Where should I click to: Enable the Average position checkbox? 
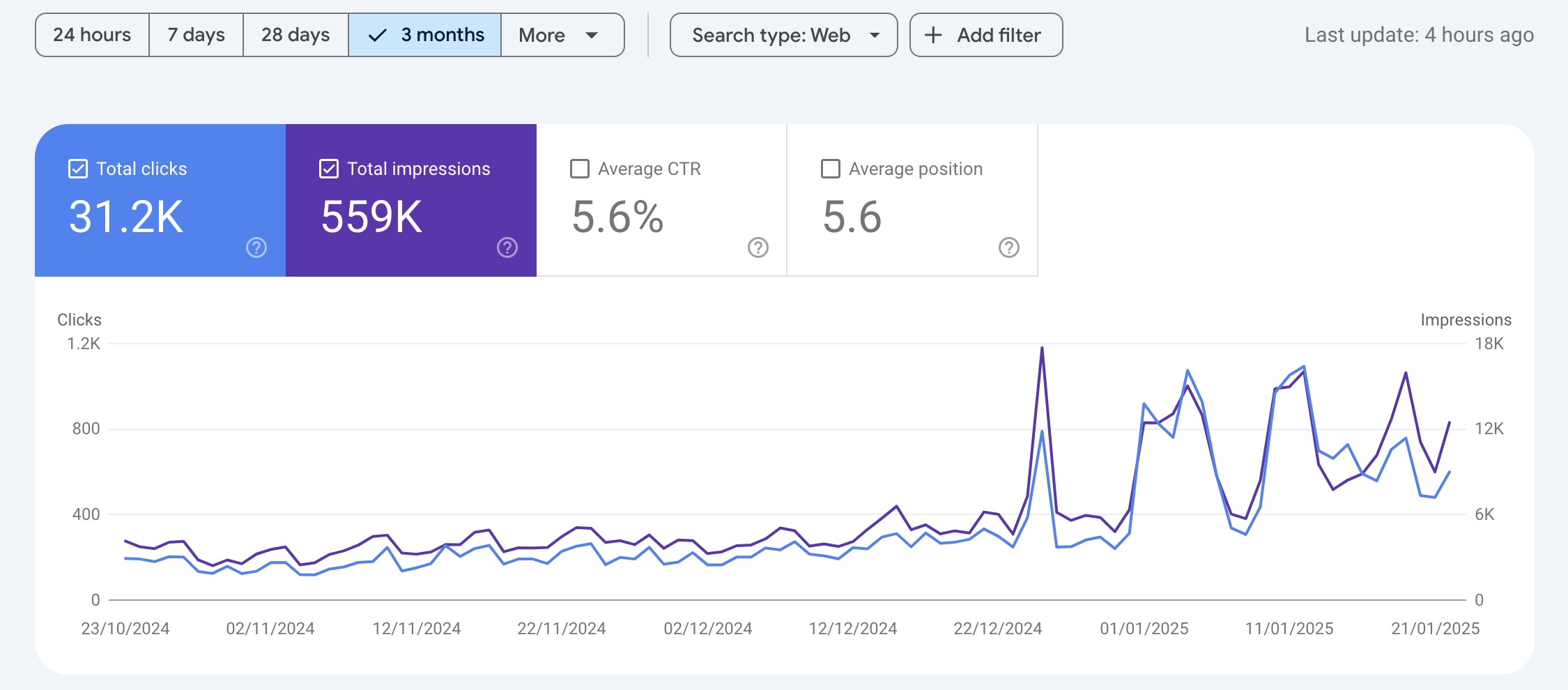coord(831,169)
